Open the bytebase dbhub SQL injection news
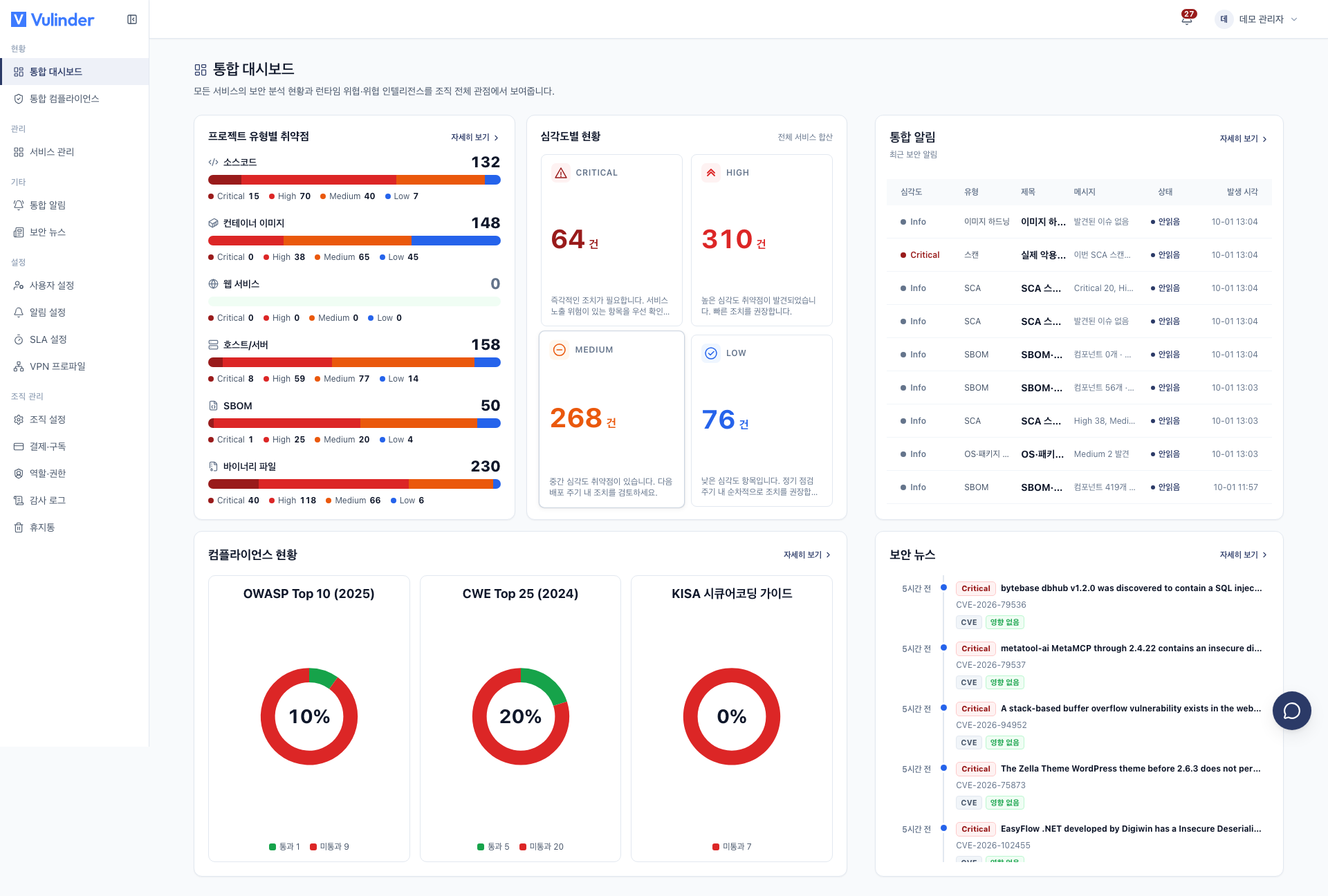This screenshot has height=896, width=1328. pos(1131,588)
